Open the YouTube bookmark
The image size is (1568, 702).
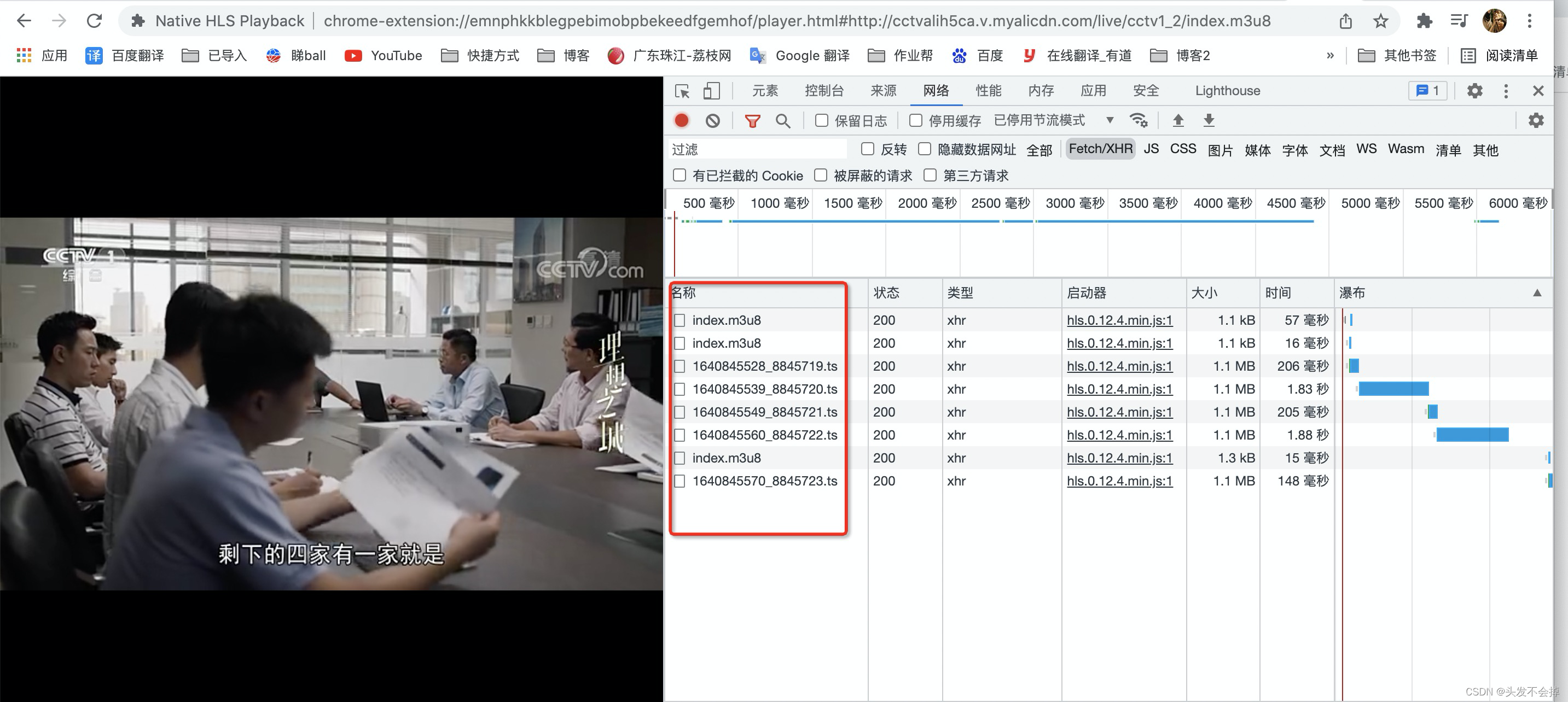coord(384,55)
